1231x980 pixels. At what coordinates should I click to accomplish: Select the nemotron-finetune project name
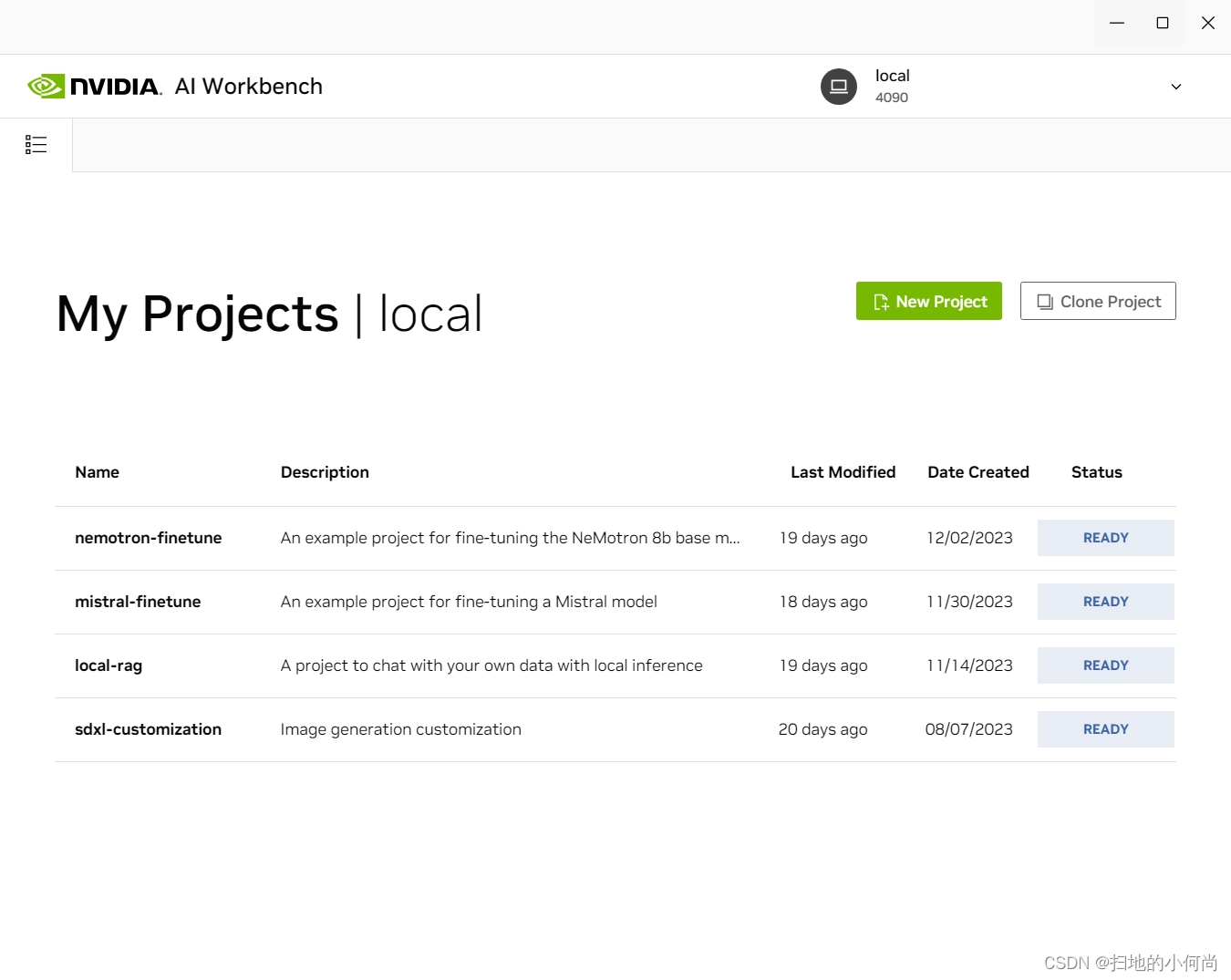(x=148, y=538)
